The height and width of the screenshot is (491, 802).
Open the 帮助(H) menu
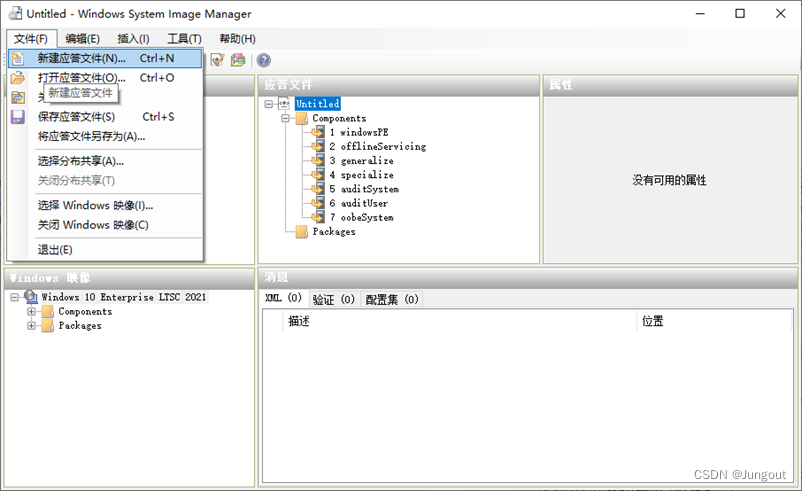[237, 39]
